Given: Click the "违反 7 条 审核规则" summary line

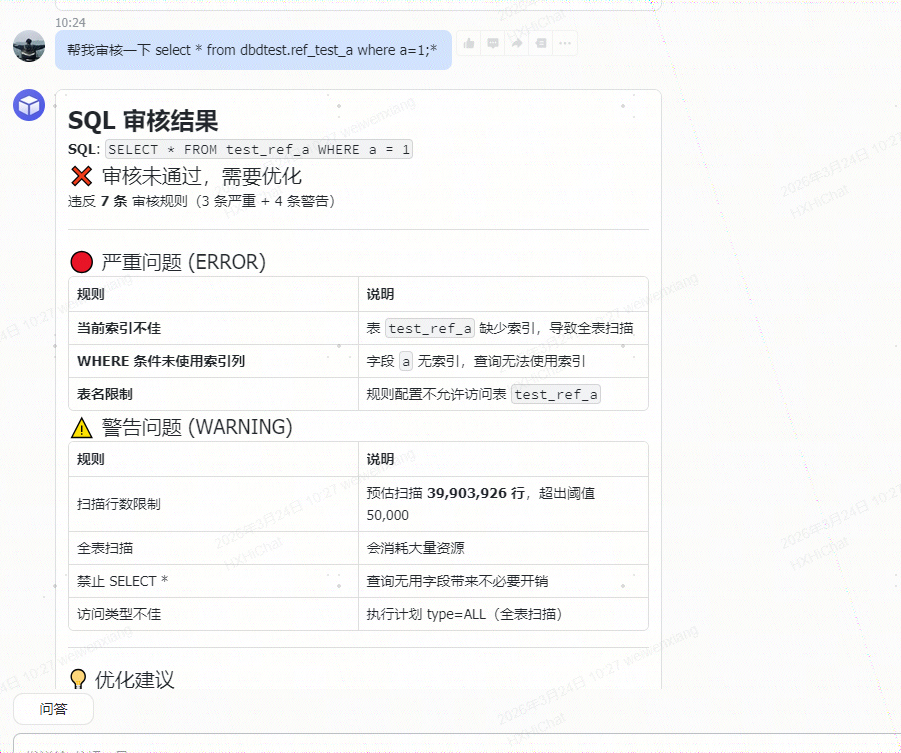Looking at the screenshot, I should (x=202, y=201).
